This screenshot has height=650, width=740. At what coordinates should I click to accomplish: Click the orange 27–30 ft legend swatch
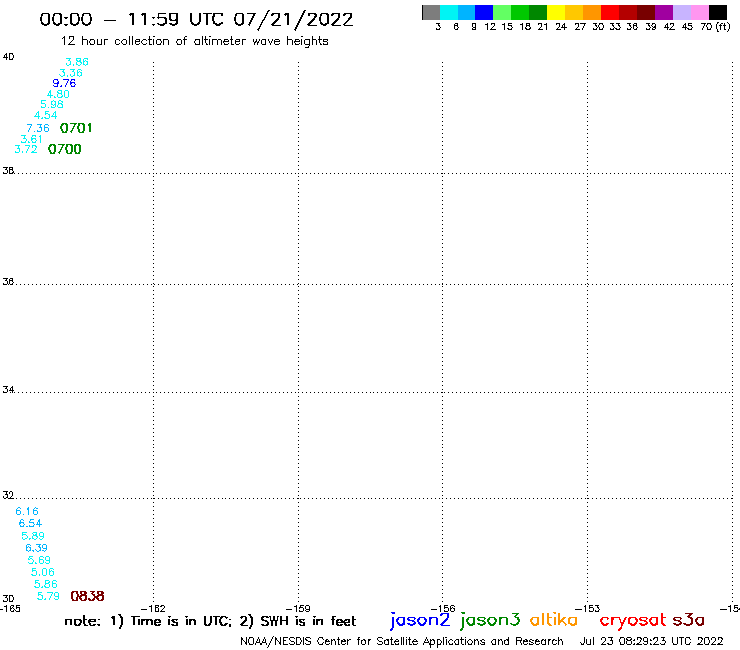coord(592,12)
